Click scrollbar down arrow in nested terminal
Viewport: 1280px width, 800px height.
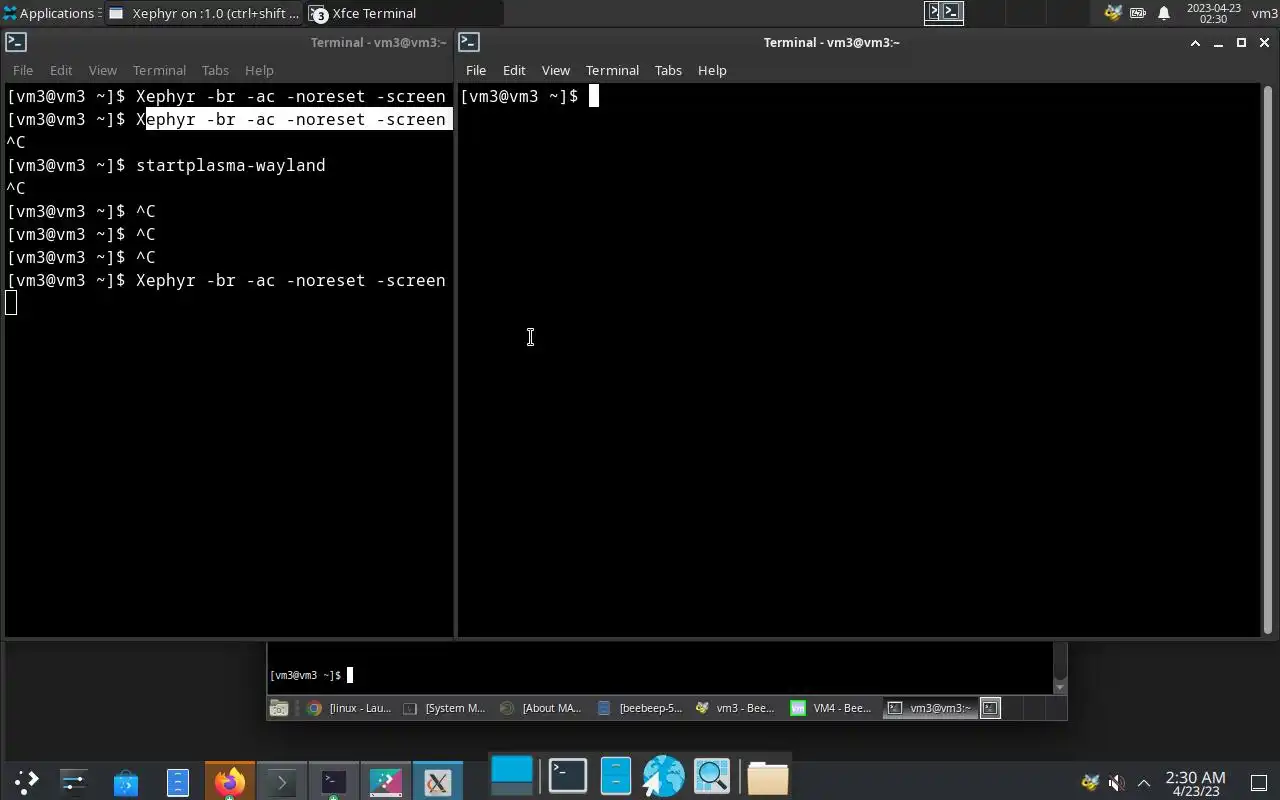1060,688
